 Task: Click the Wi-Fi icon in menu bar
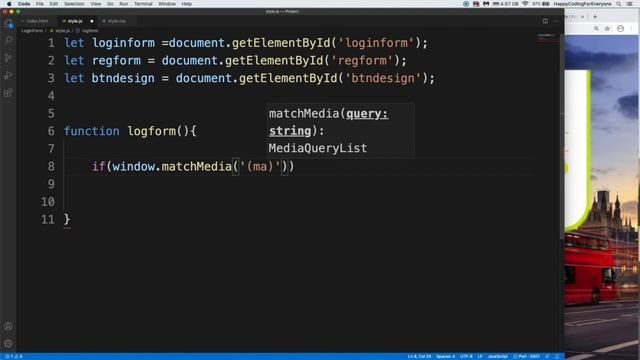[525, 4]
